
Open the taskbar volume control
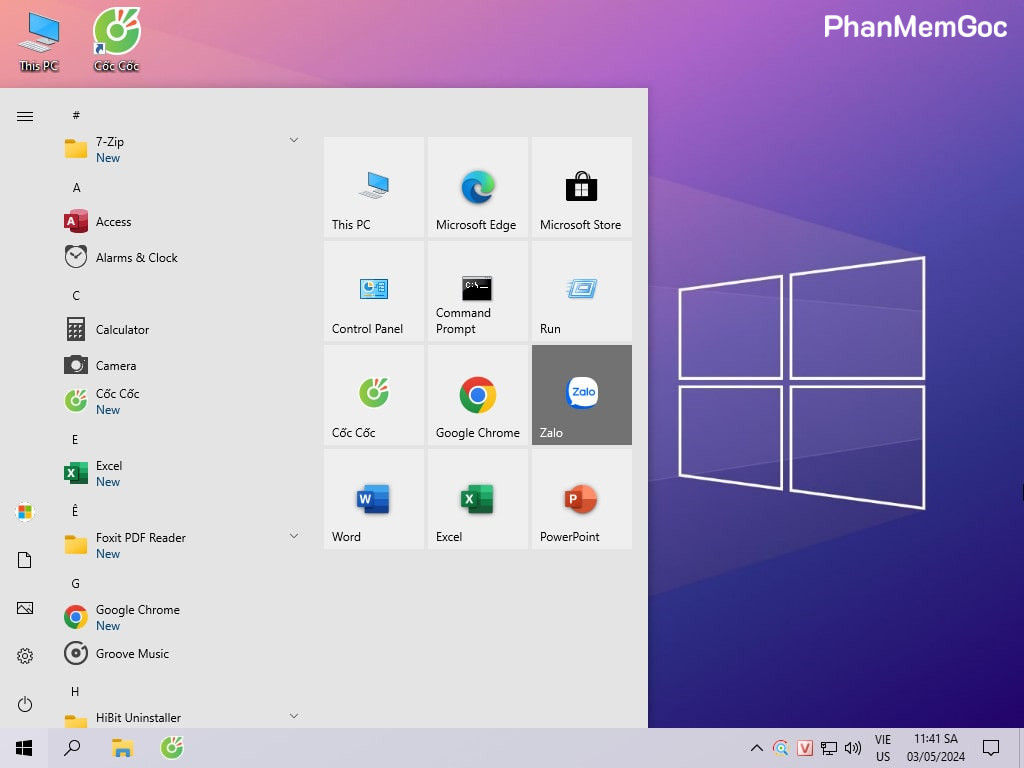click(853, 748)
